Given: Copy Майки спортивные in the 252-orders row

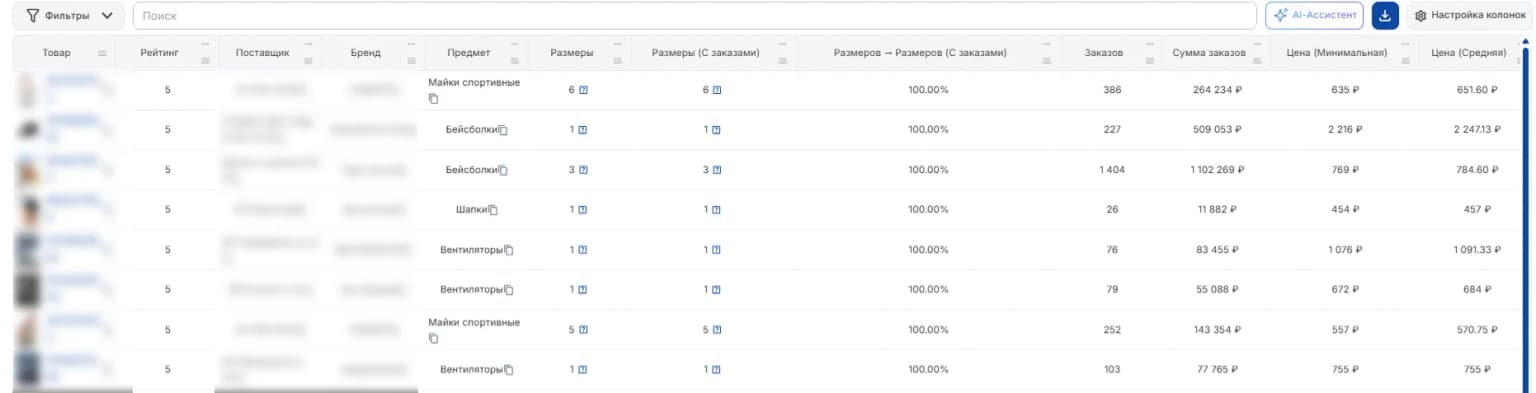Looking at the screenshot, I should 434,339.
